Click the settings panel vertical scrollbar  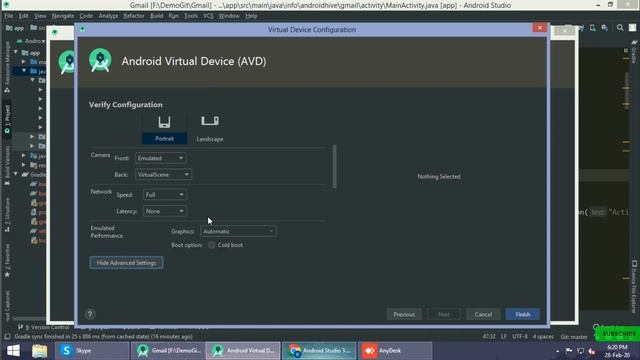[x=335, y=166]
